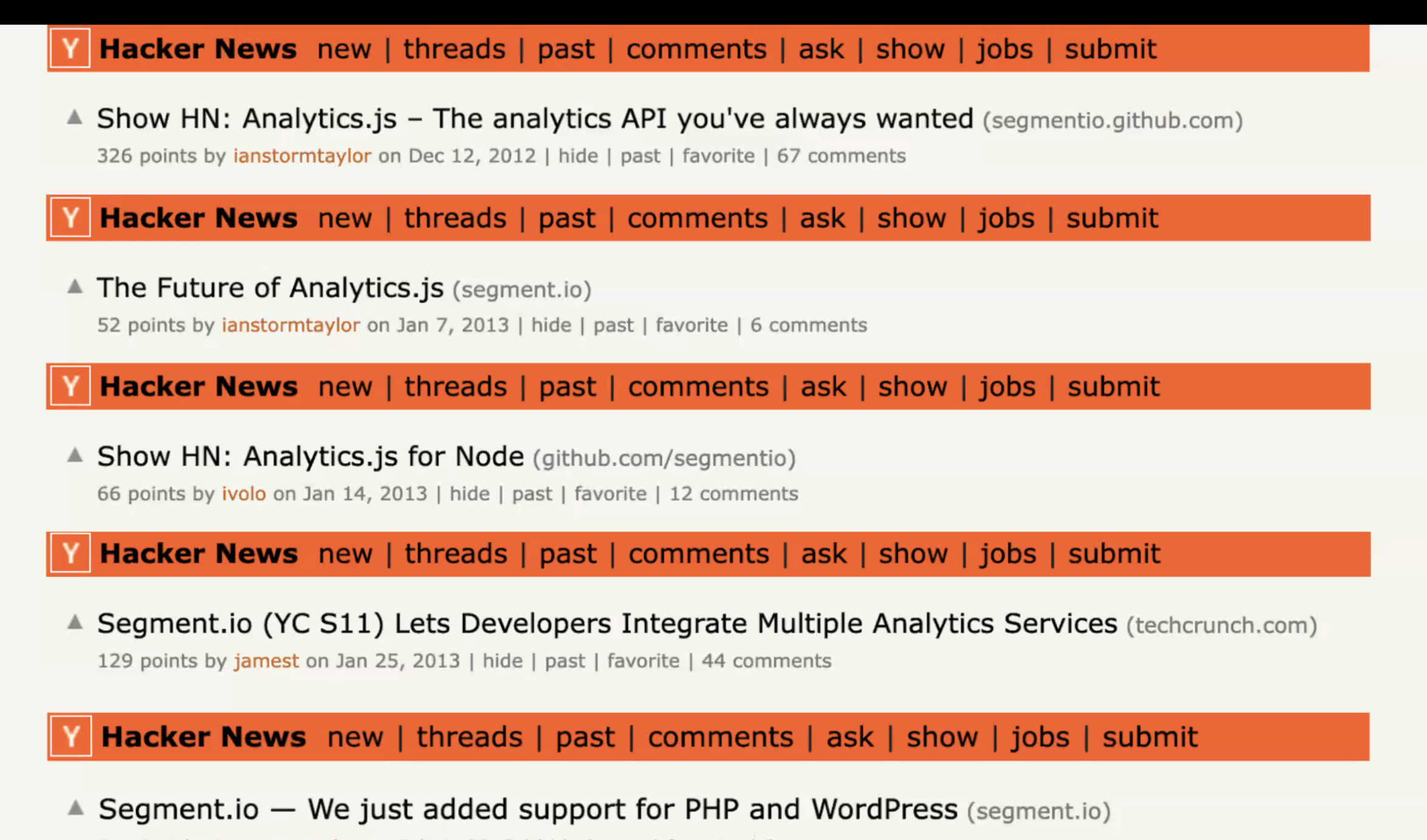The image size is (1427, 840).
Task: Upvote the Analytics.js API Show HN post
Action: (74, 117)
